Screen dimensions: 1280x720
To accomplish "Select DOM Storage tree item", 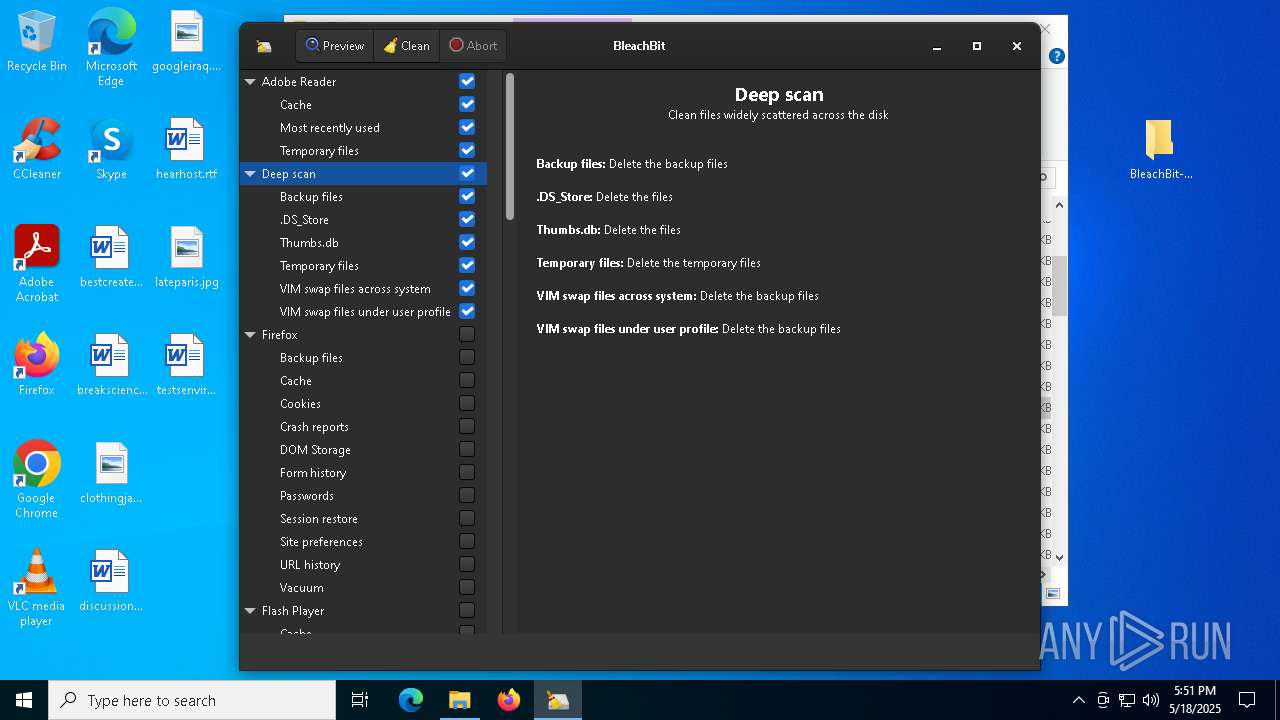I will tap(315, 450).
